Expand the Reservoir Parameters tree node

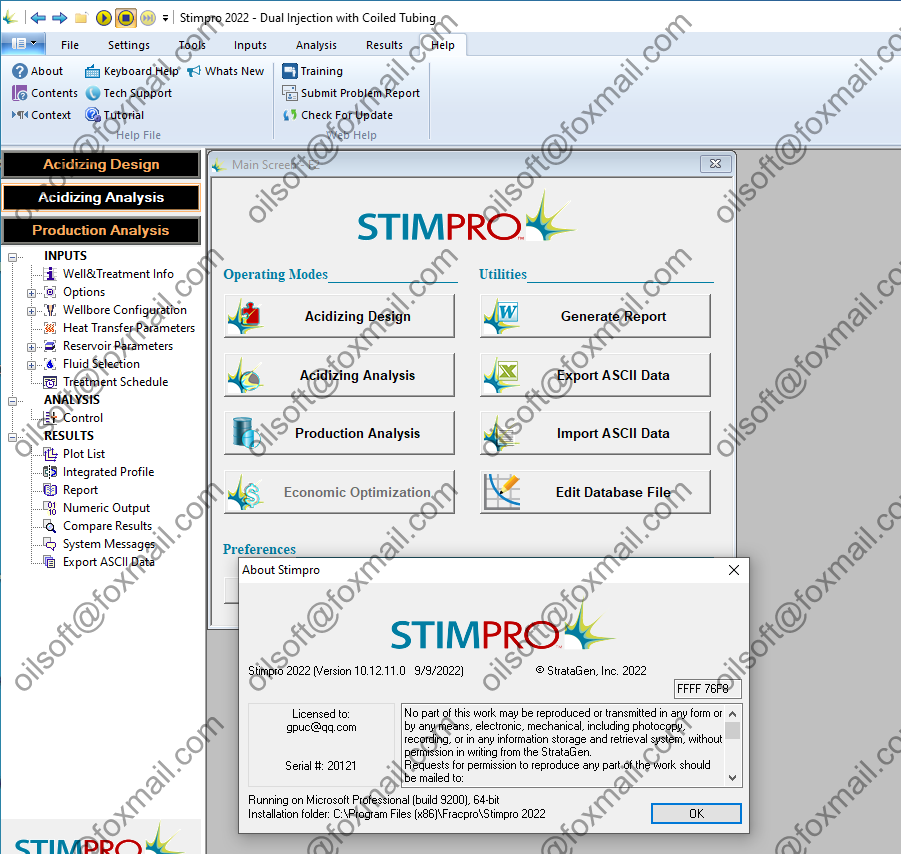[x=32, y=347]
